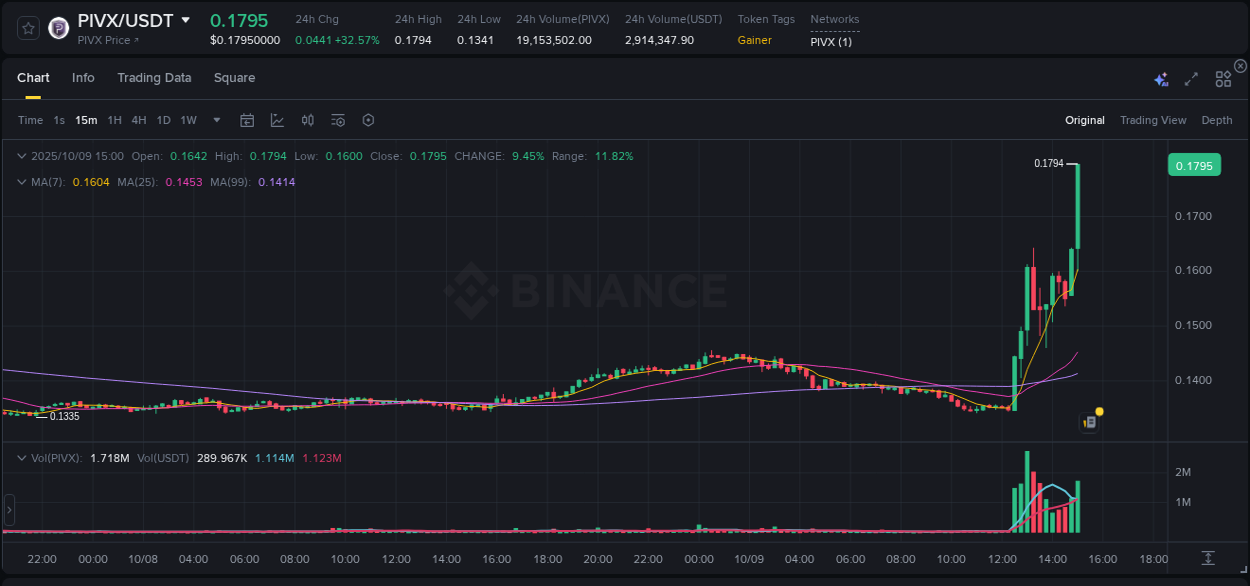Open the widgets layout grid icon

[1222, 78]
